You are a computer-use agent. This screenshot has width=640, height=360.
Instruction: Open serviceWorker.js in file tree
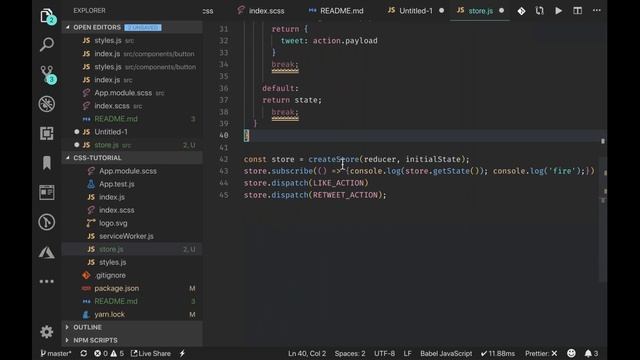pos(132,236)
